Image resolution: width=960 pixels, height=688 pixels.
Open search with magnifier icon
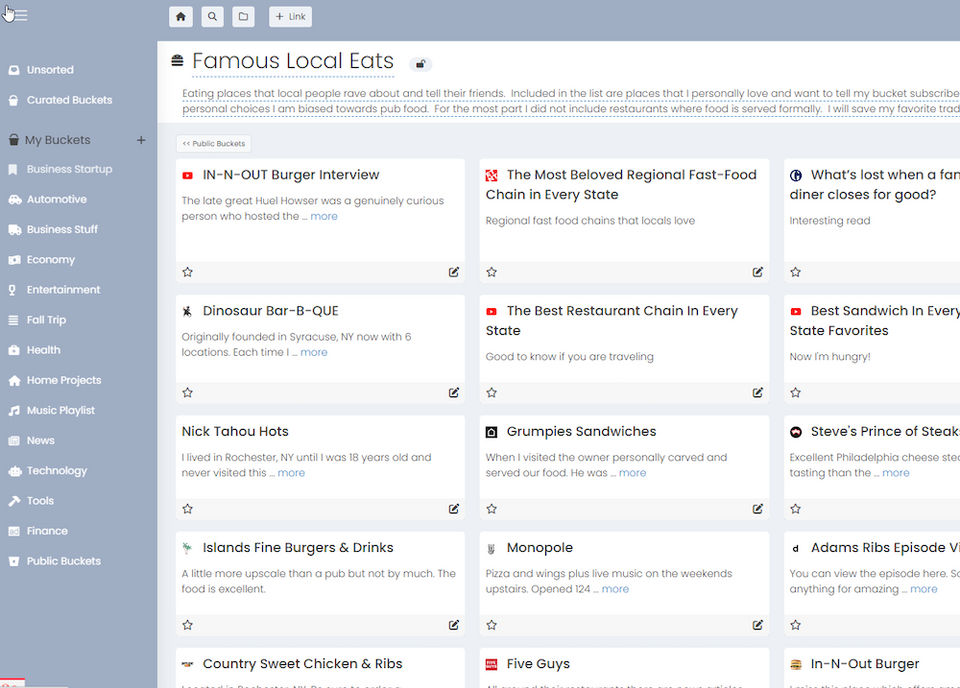coord(212,17)
